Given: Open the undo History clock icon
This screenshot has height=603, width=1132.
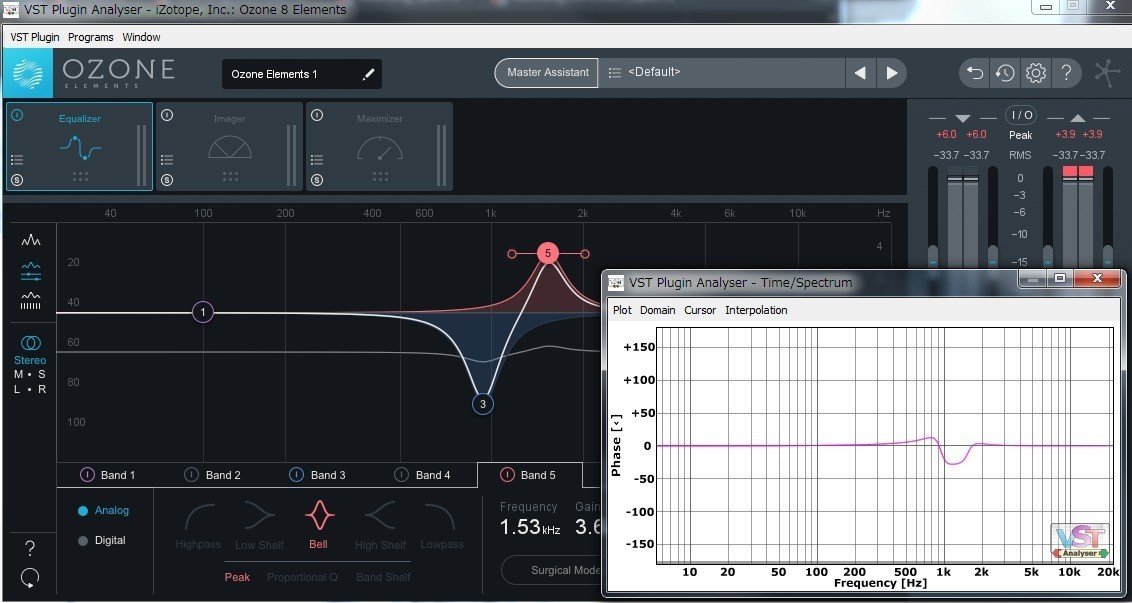Looking at the screenshot, I should (1005, 73).
